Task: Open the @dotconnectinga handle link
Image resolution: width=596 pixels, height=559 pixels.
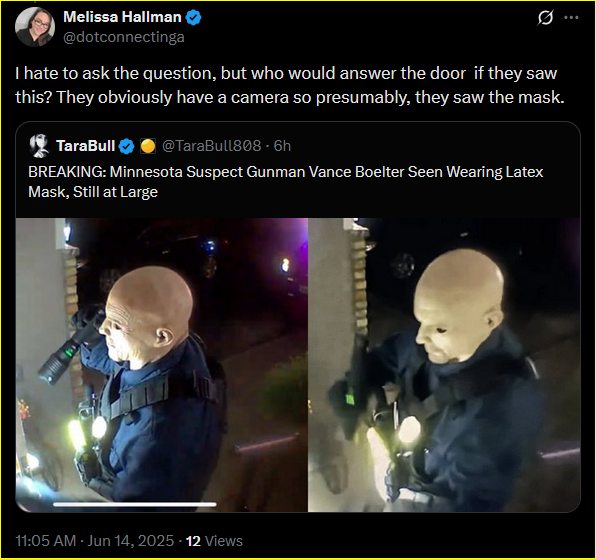Action: (x=124, y=37)
